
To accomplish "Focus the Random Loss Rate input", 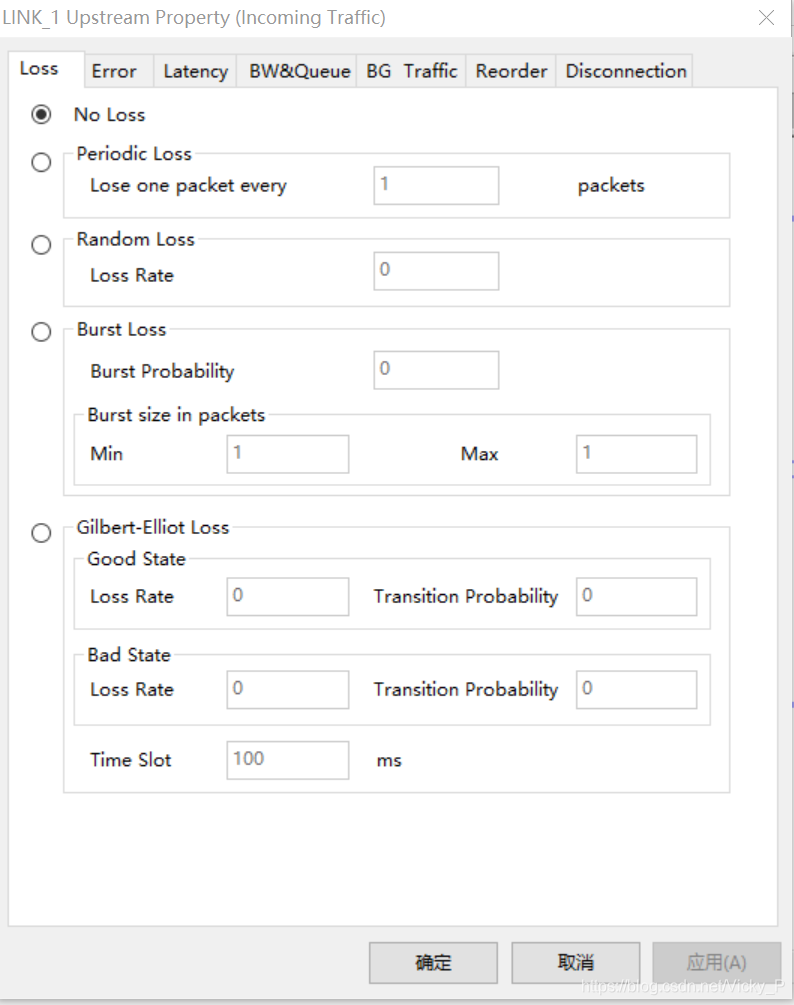I will 436,270.
